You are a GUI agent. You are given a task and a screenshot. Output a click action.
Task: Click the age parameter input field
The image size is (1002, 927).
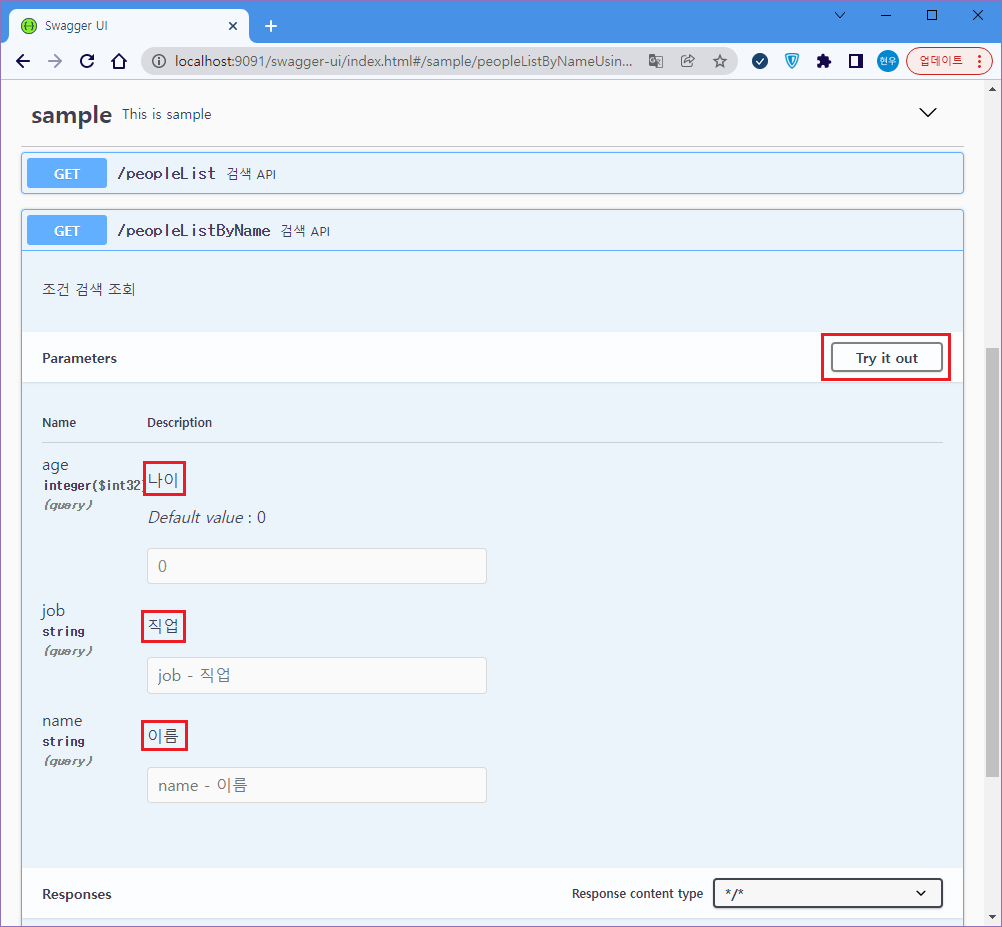(x=317, y=566)
